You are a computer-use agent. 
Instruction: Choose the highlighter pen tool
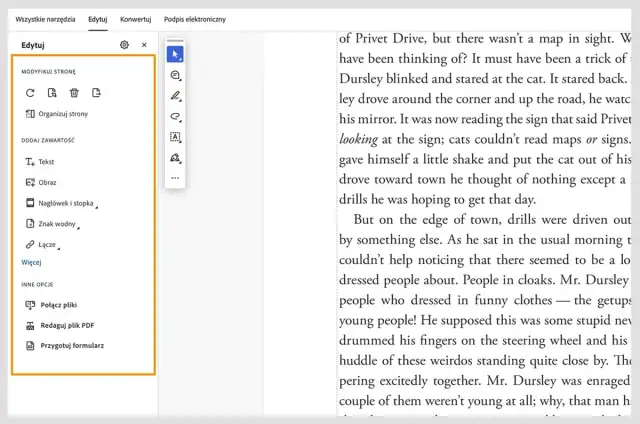tap(175, 96)
